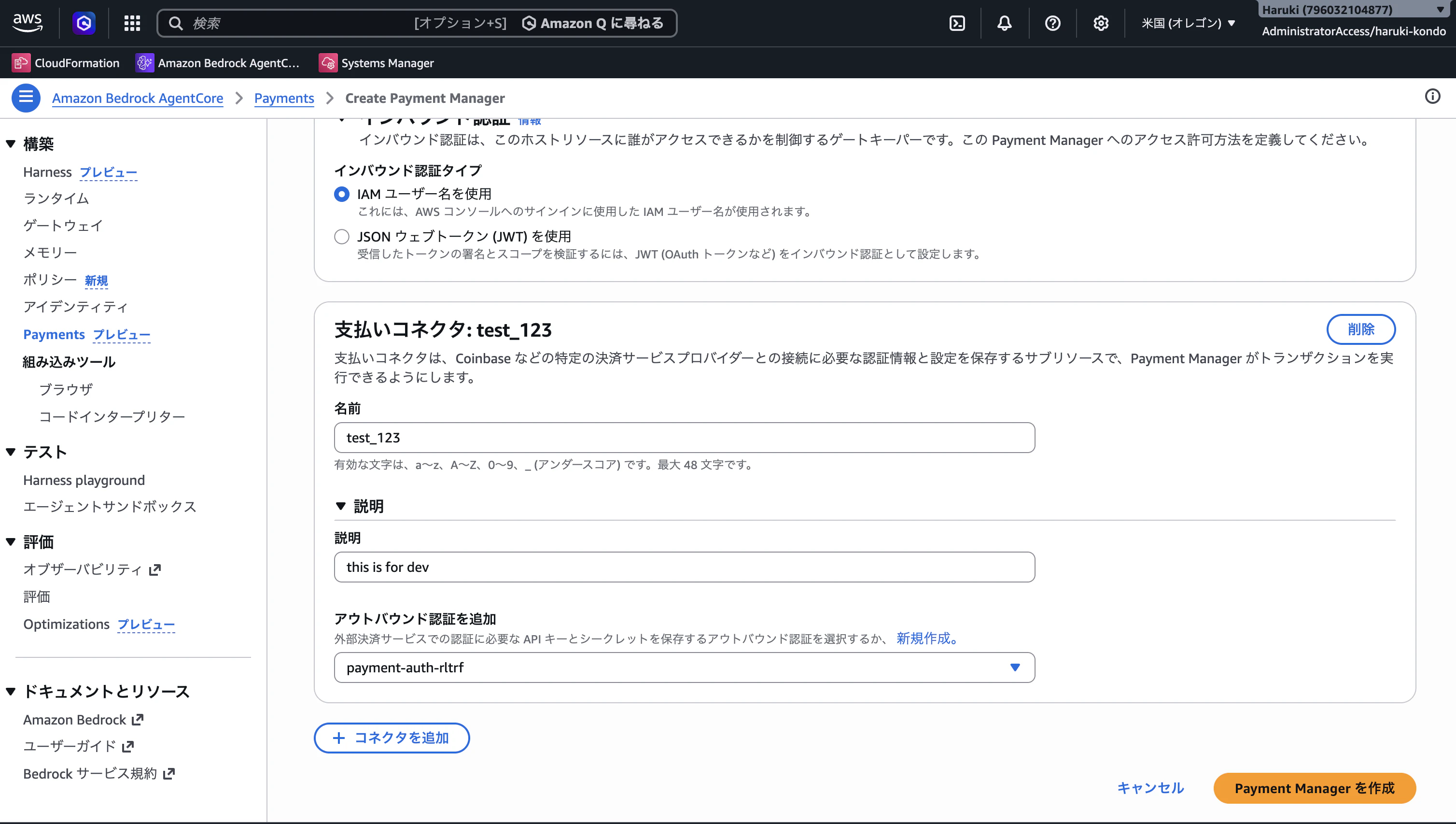The image size is (1456, 824).
Task: Open the Haruki account menu
Action: [1354, 10]
